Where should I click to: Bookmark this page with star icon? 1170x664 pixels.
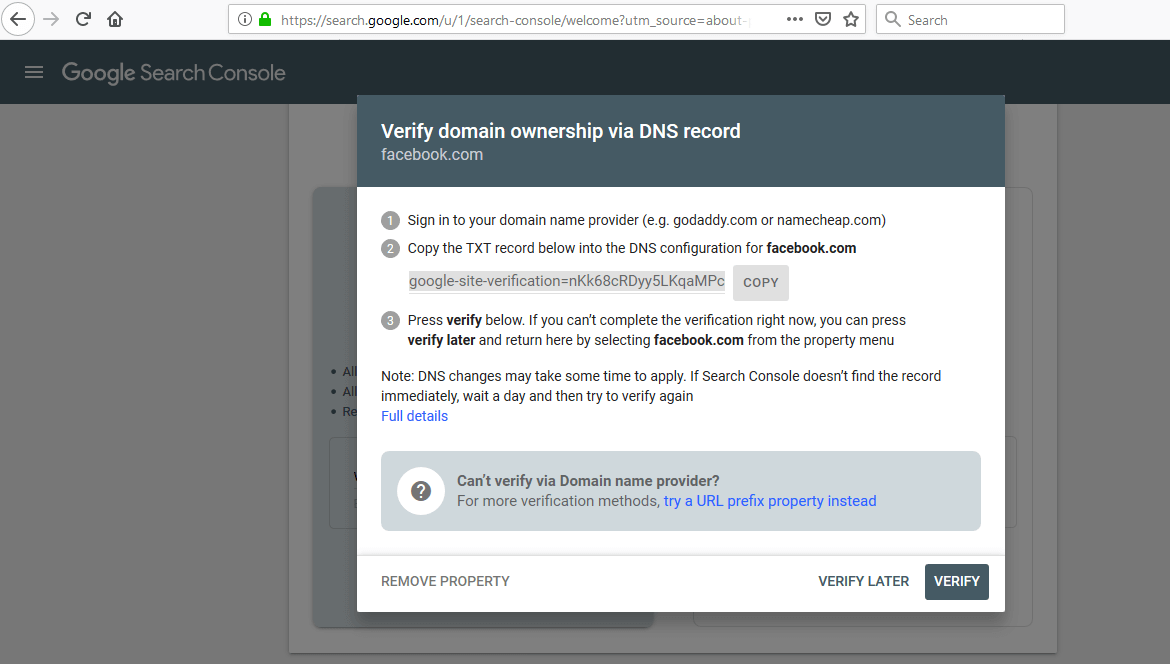(x=851, y=19)
